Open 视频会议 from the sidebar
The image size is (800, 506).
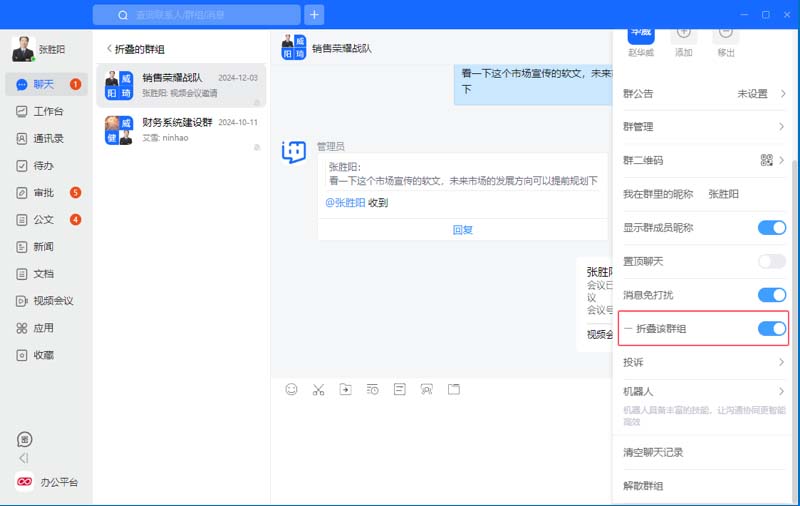pyautogui.click(x=52, y=301)
